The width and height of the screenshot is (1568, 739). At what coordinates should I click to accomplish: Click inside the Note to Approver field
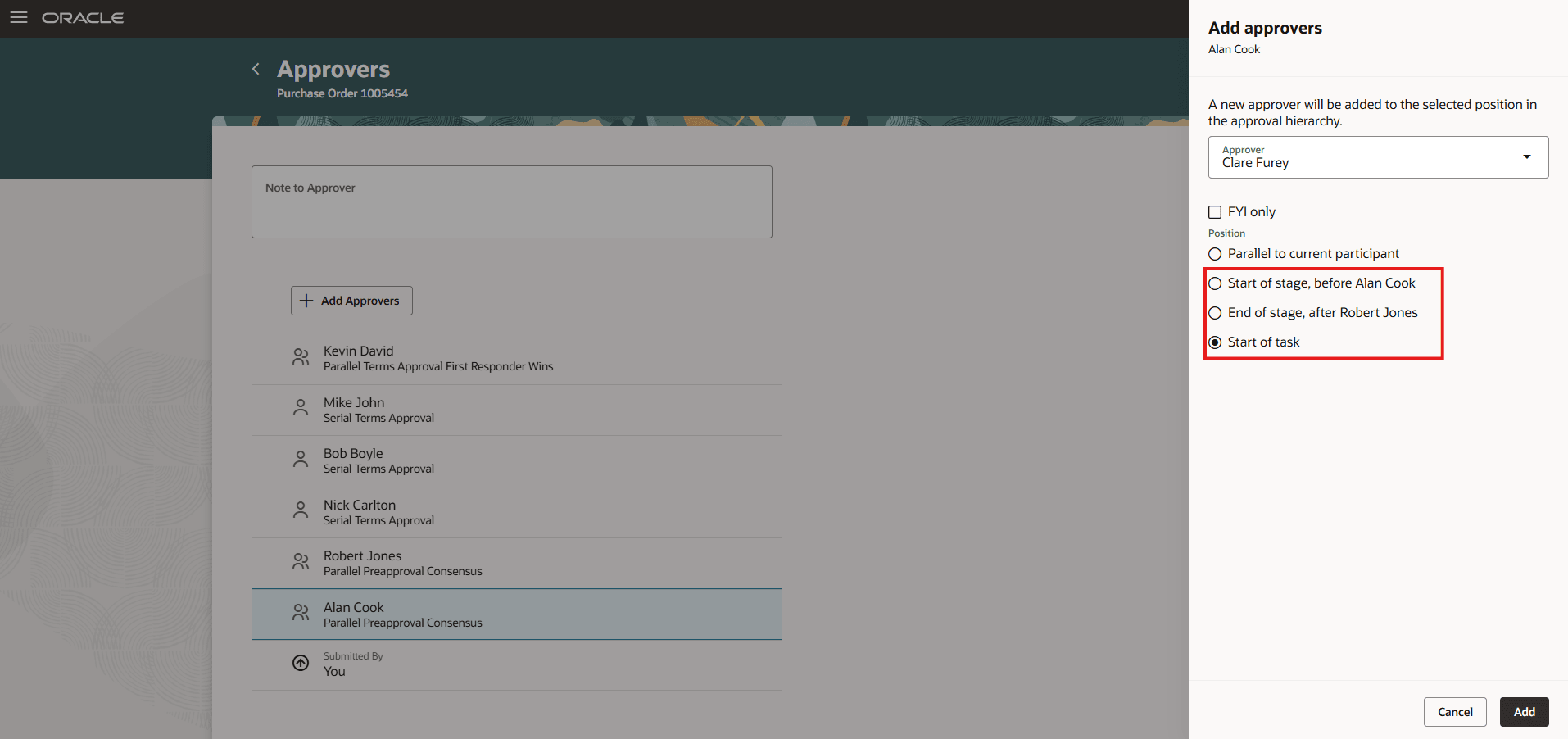click(x=511, y=201)
